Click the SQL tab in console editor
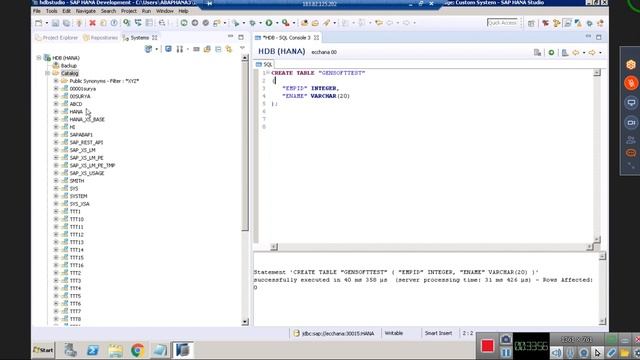640x360 pixels. (x=264, y=64)
